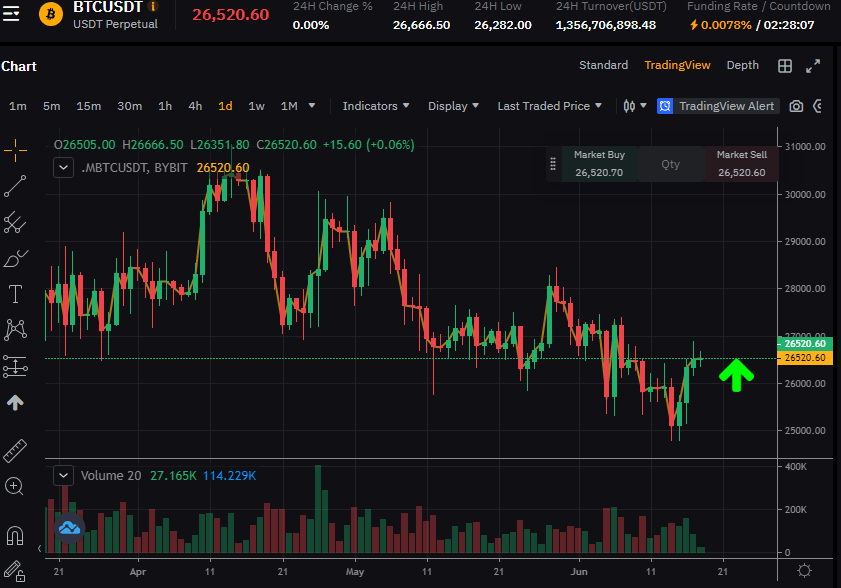The height and width of the screenshot is (588, 841).
Task: Click the Market Sell button
Action: [x=742, y=164]
